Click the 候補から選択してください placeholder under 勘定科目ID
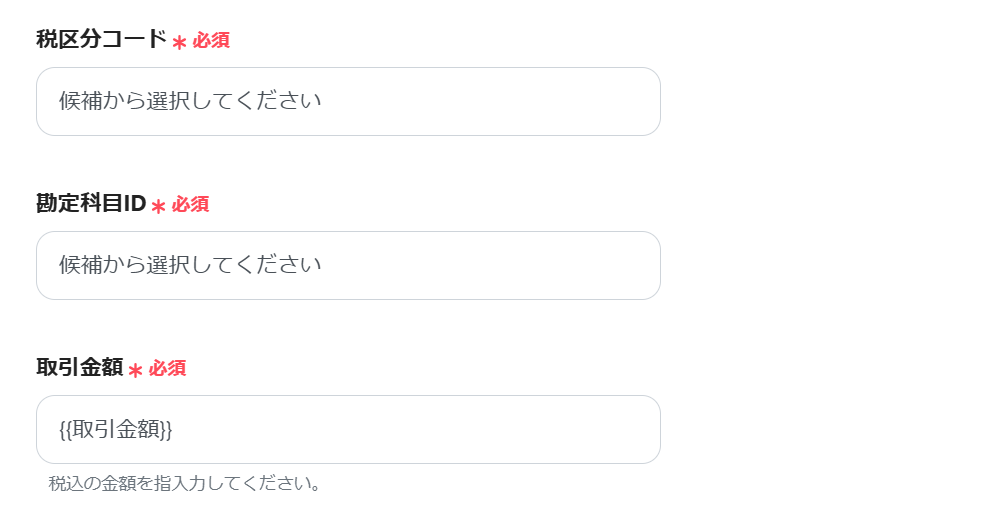 [190, 265]
